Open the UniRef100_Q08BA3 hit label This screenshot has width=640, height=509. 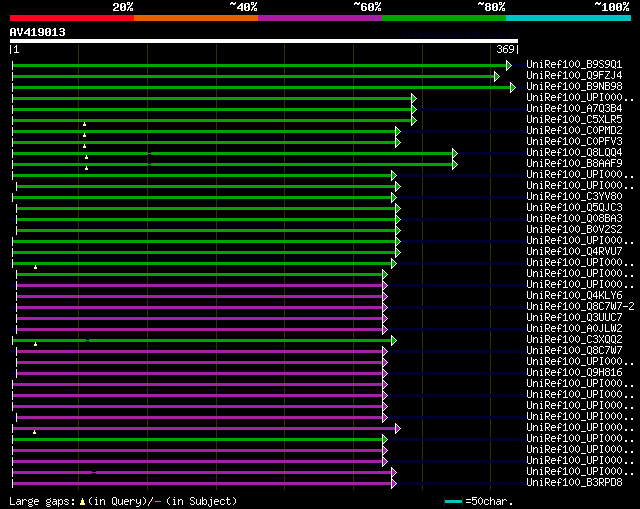click(574, 218)
